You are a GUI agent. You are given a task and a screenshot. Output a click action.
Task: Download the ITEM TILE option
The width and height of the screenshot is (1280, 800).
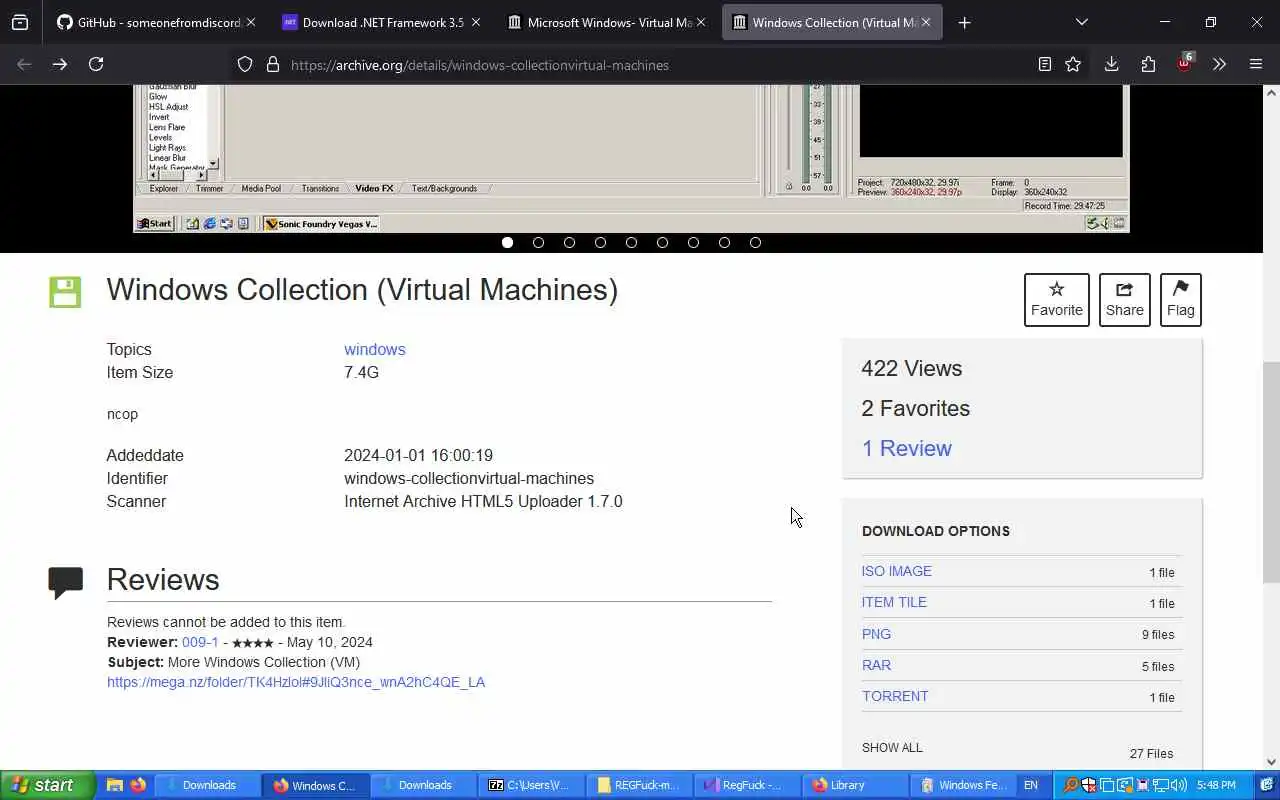tap(894, 602)
